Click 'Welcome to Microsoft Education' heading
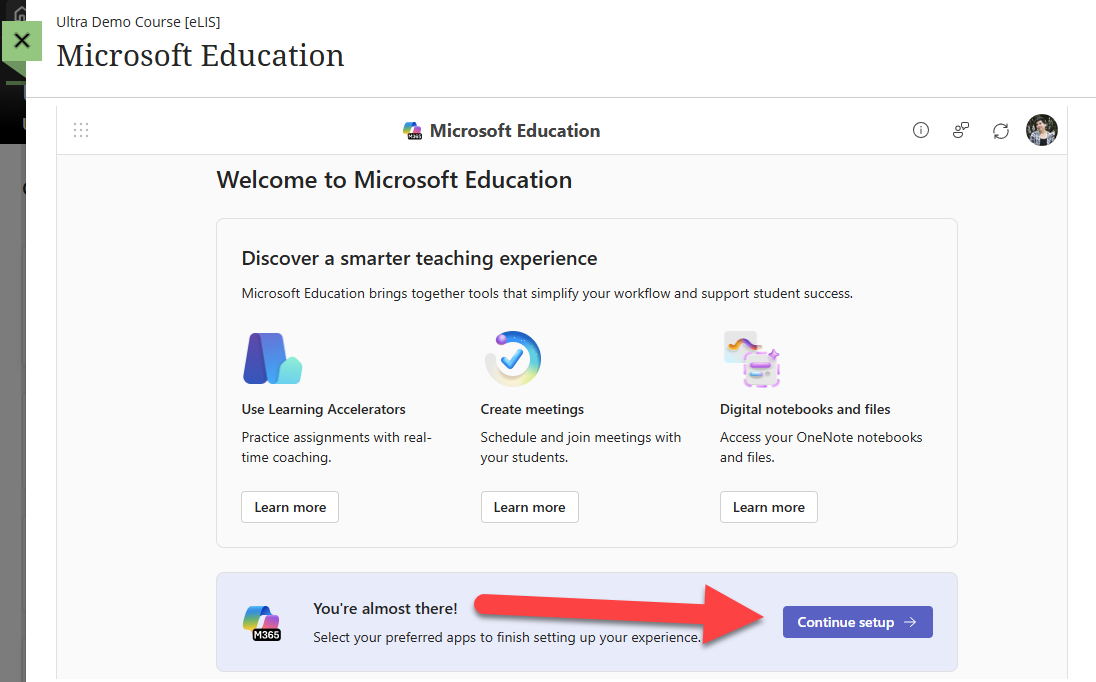 (x=394, y=180)
